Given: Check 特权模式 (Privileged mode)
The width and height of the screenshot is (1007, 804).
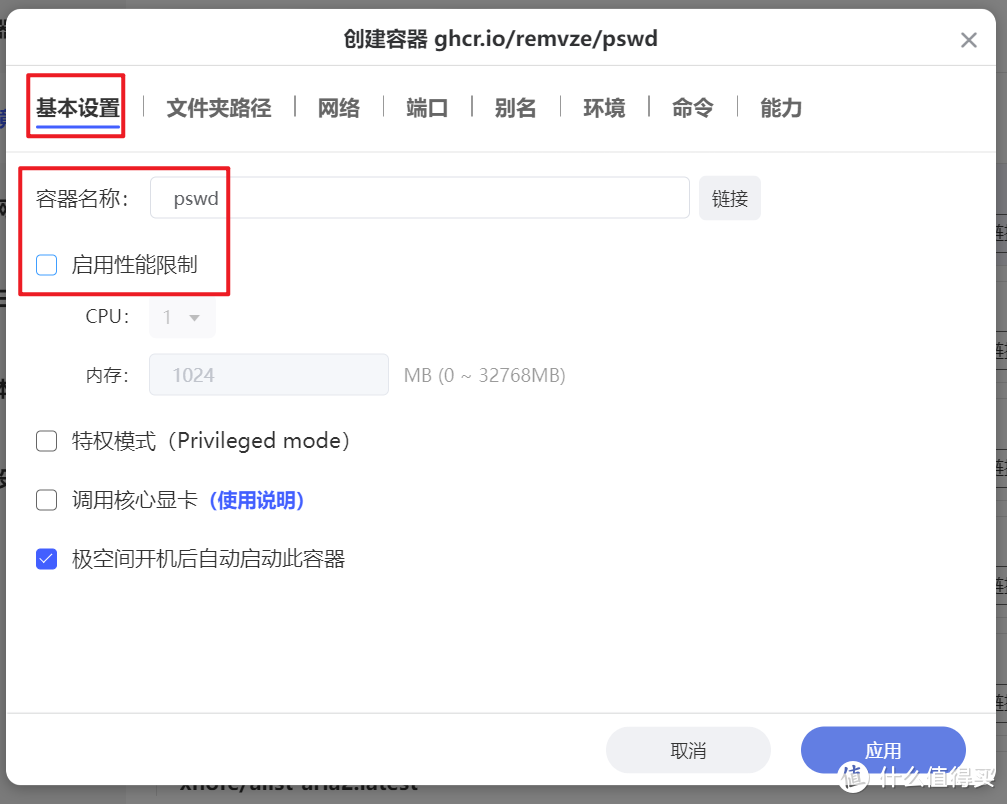Looking at the screenshot, I should [46, 440].
